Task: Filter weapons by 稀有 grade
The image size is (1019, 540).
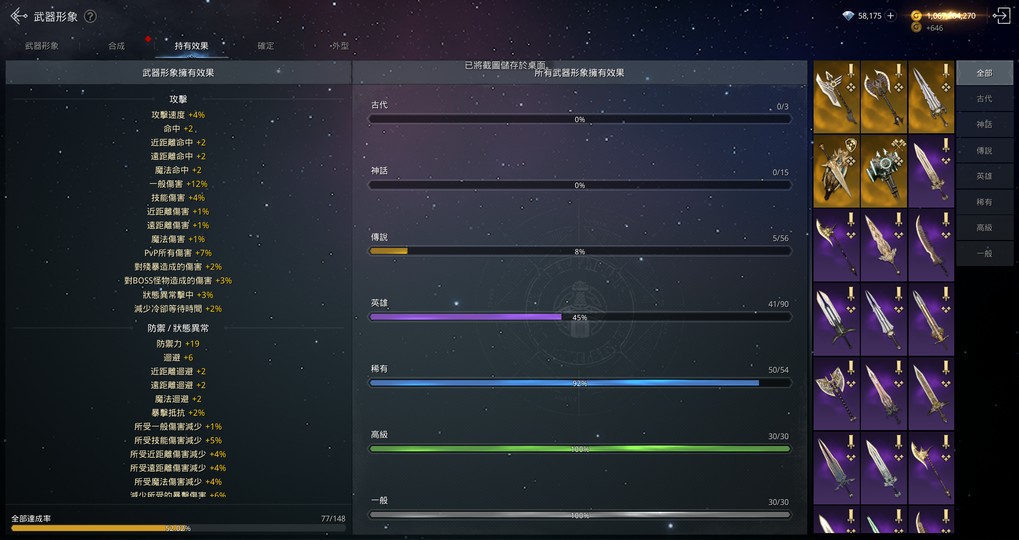Action: coord(984,202)
